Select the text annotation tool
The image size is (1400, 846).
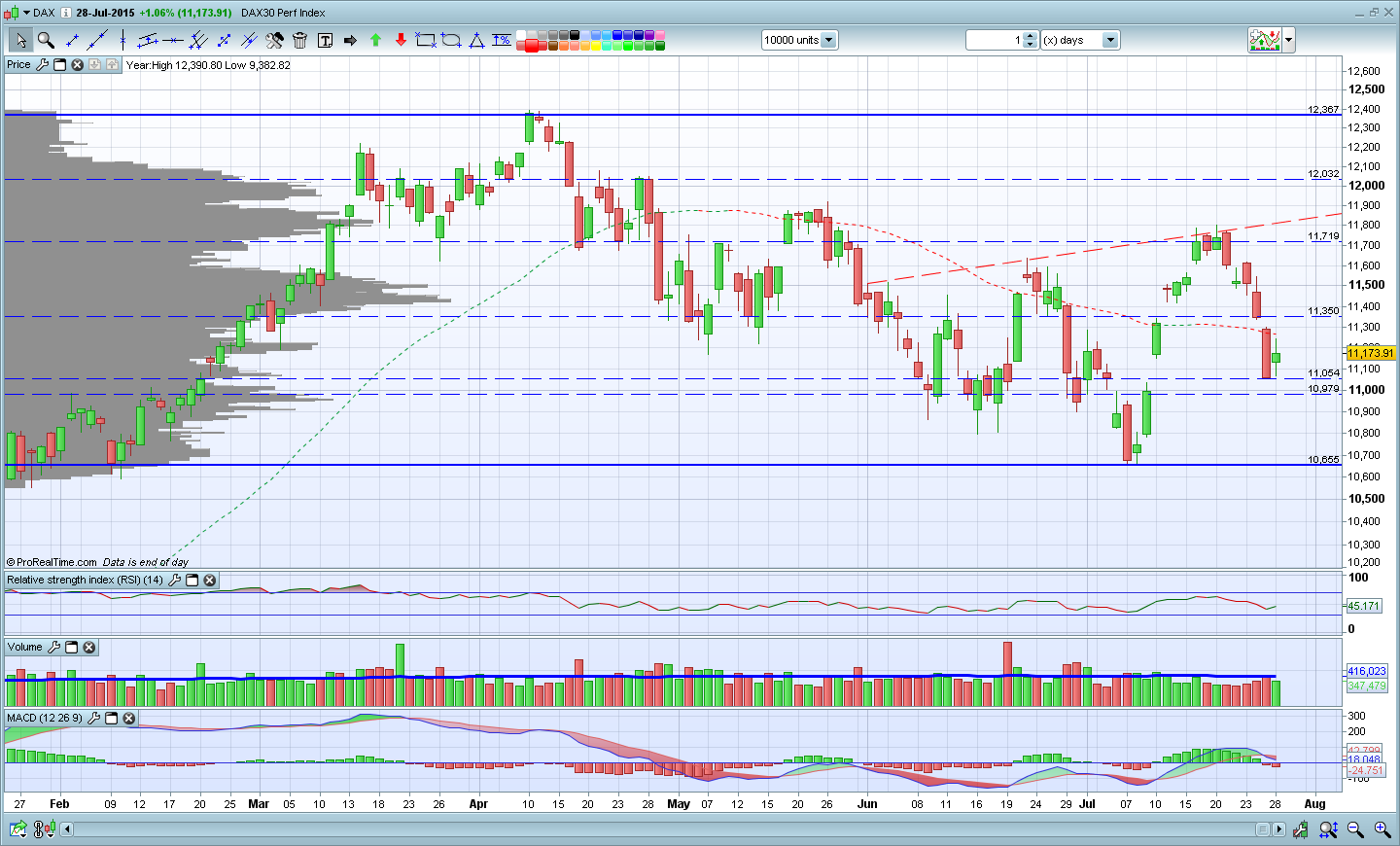click(325, 40)
